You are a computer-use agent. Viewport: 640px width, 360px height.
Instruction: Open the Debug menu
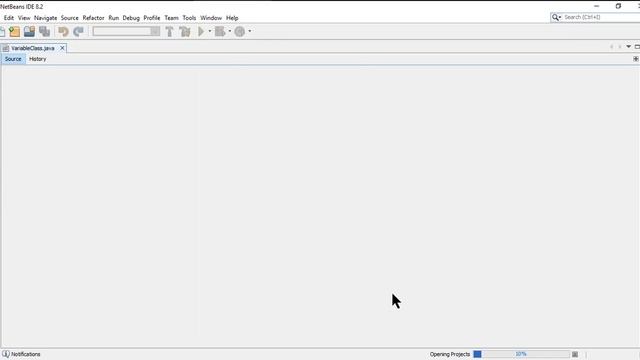(131, 18)
